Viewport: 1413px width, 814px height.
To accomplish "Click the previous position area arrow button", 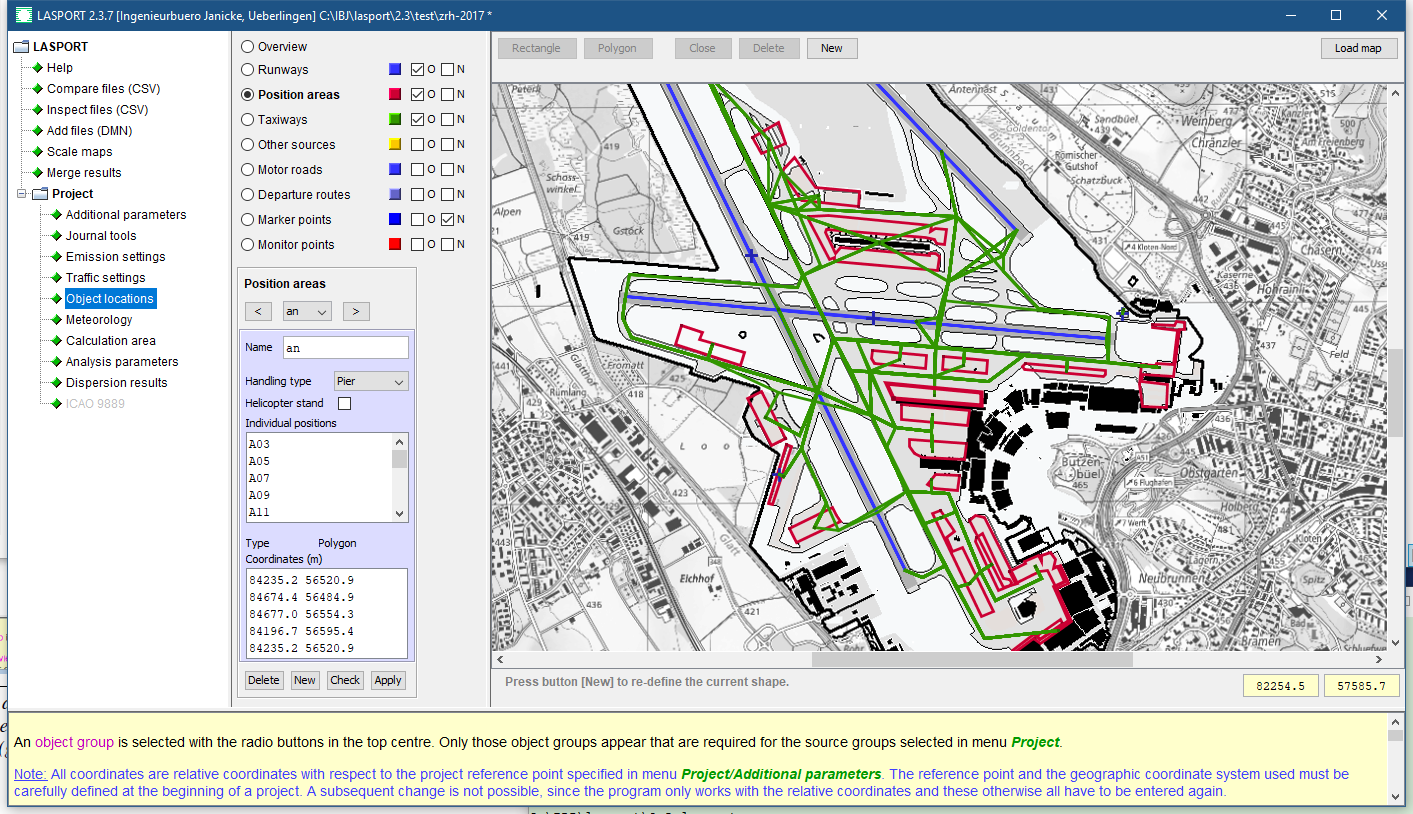I will pyautogui.click(x=258, y=311).
